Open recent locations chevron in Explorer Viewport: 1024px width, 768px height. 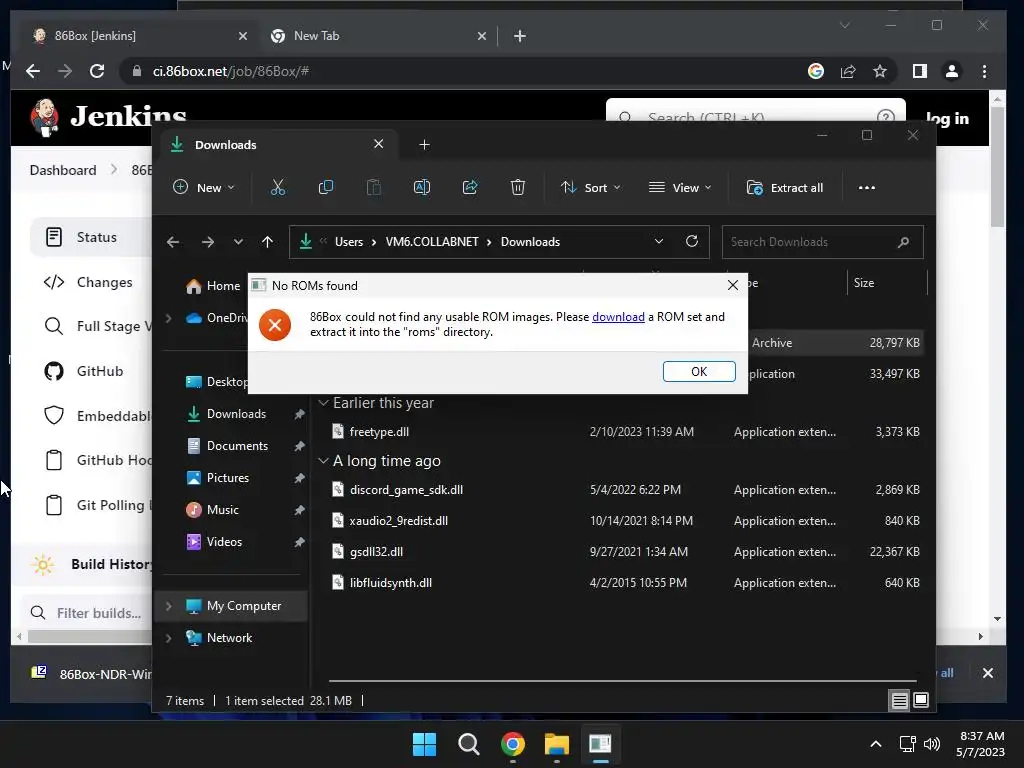click(238, 242)
